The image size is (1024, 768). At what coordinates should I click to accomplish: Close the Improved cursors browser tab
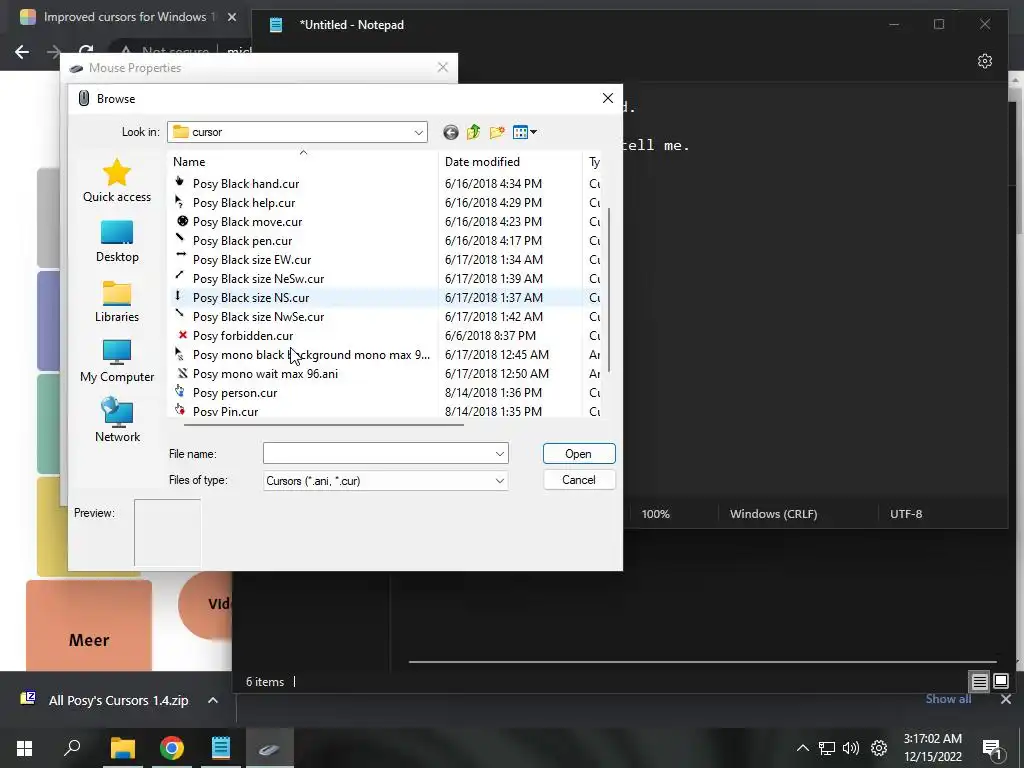[232, 17]
